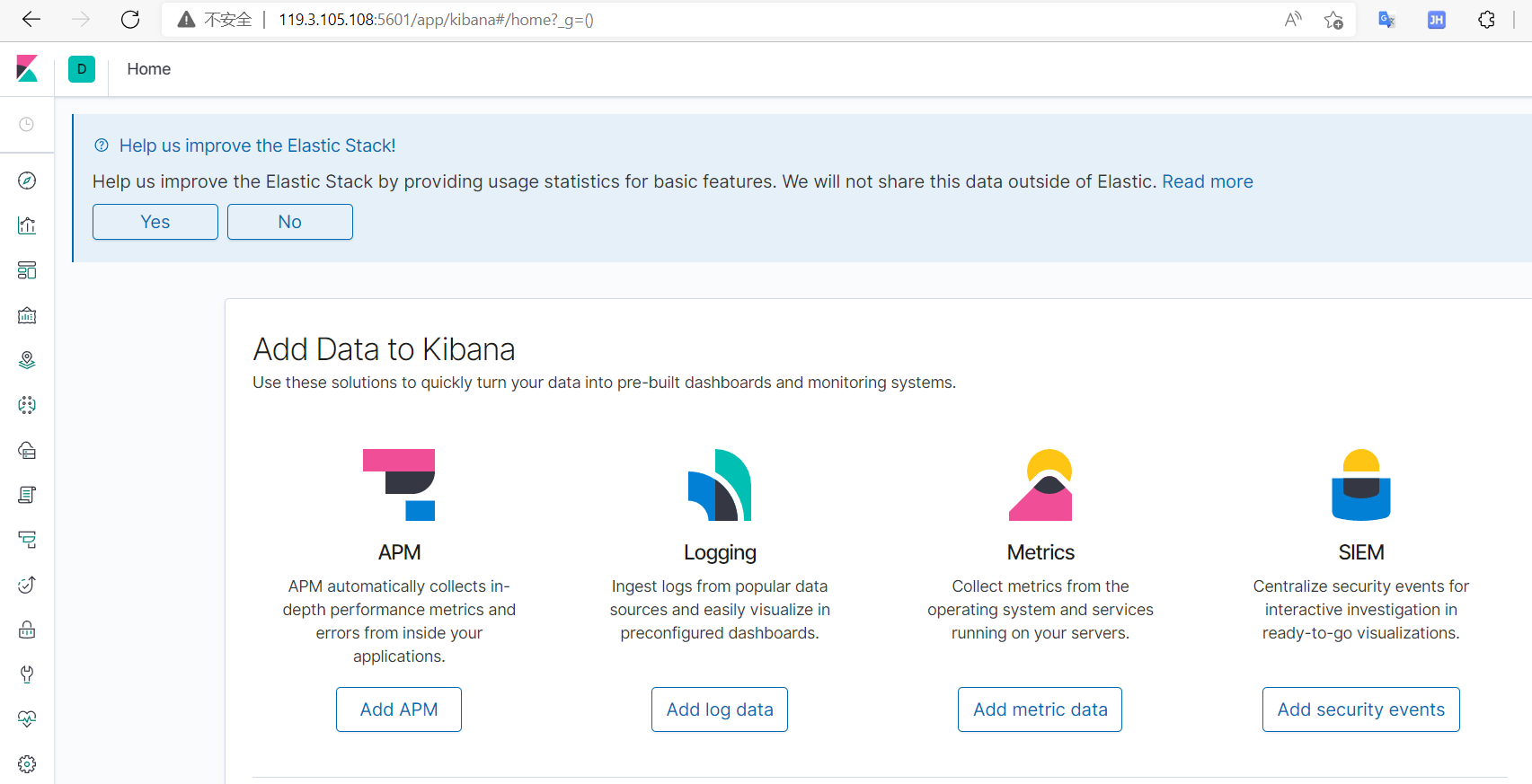Click Yes to share usage statistics
The width and height of the screenshot is (1532, 784).
point(155,222)
